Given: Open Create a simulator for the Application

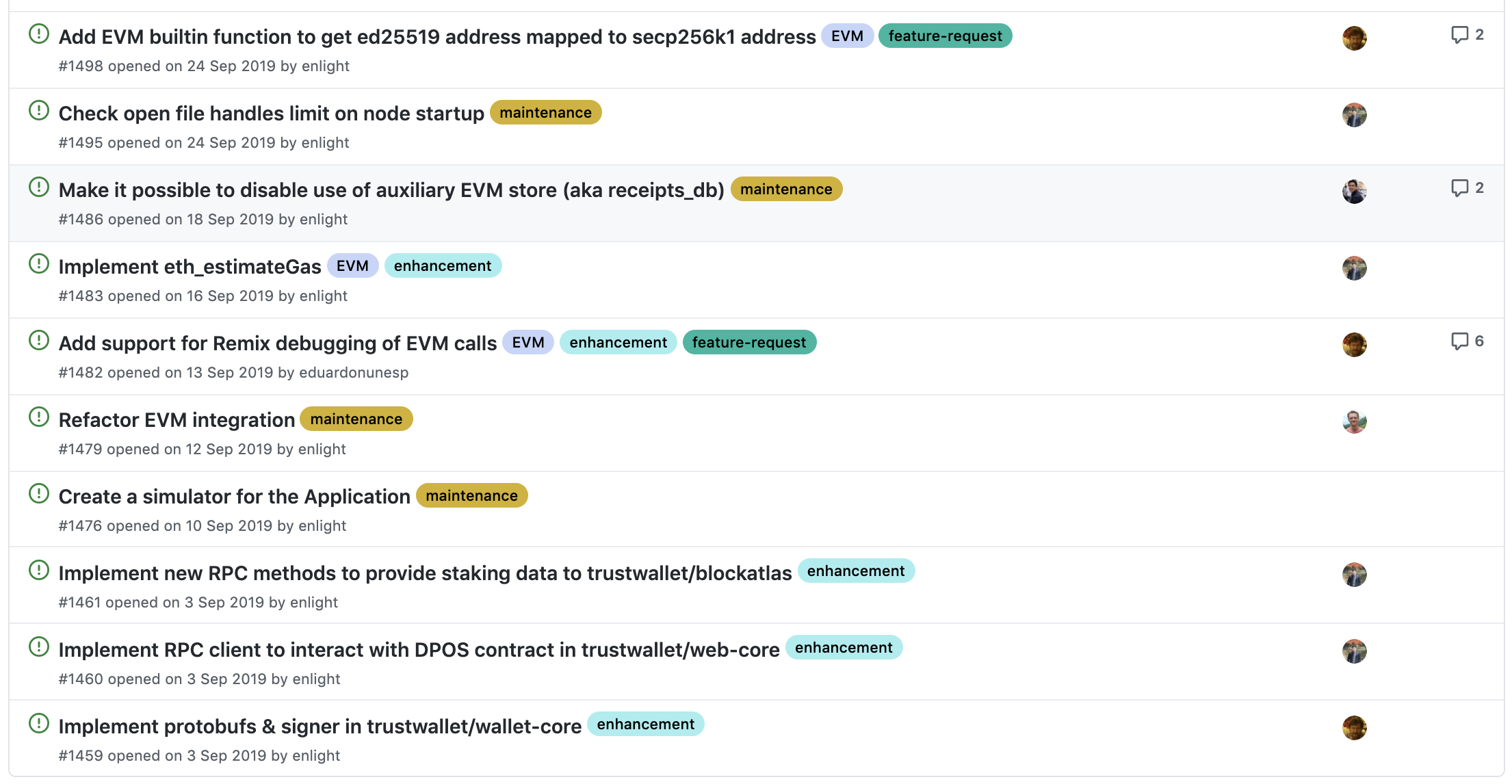Looking at the screenshot, I should pyautogui.click(x=234, y=496).
